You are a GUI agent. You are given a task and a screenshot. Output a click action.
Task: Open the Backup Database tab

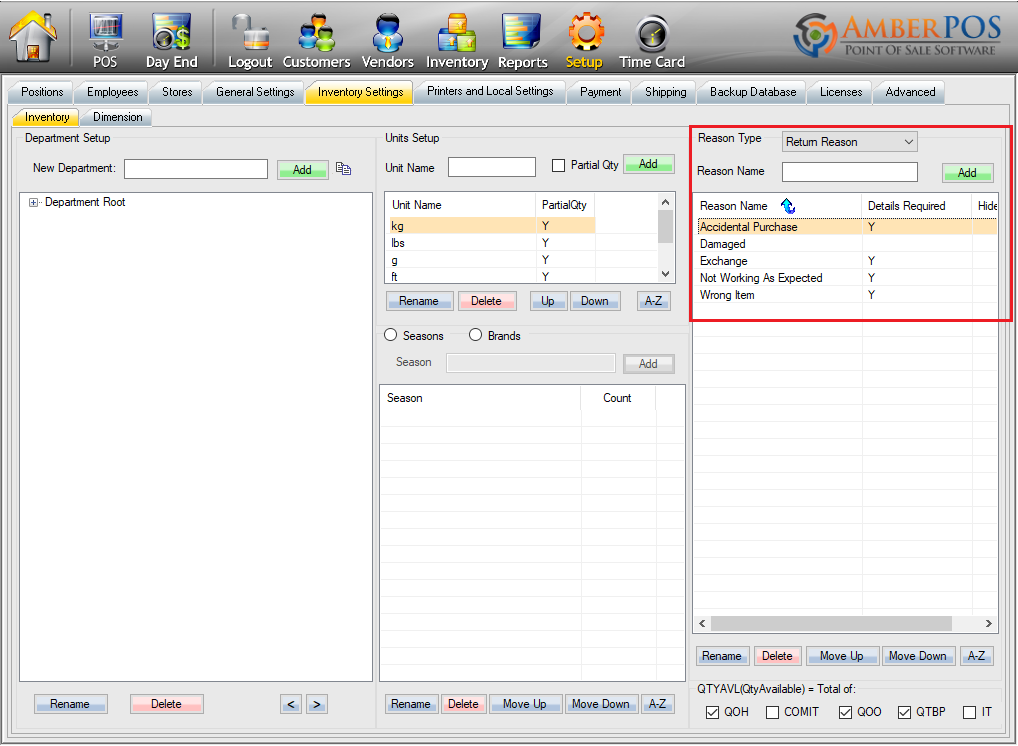[752, 92]
